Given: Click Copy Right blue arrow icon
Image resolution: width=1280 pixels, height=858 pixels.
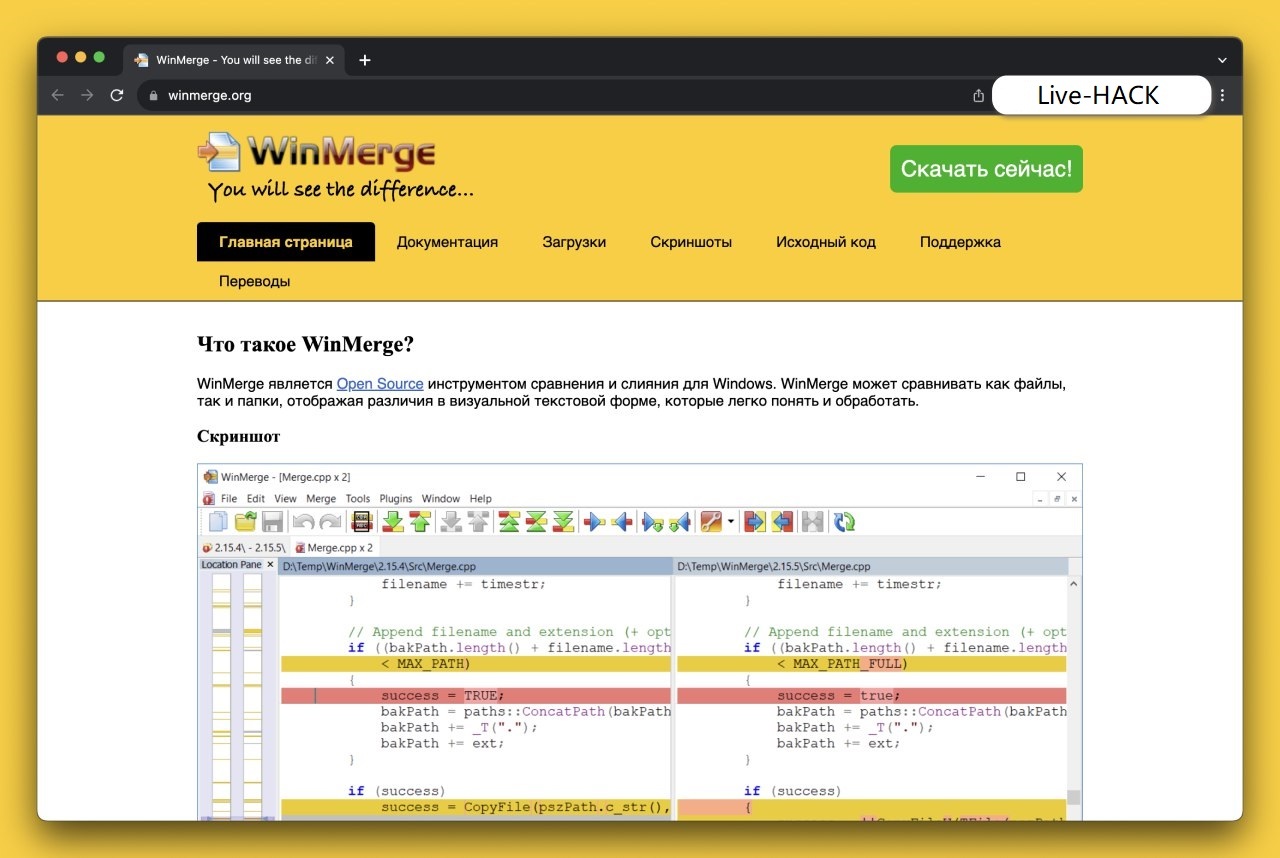Looking at the screenshot, I should [594, 522].
